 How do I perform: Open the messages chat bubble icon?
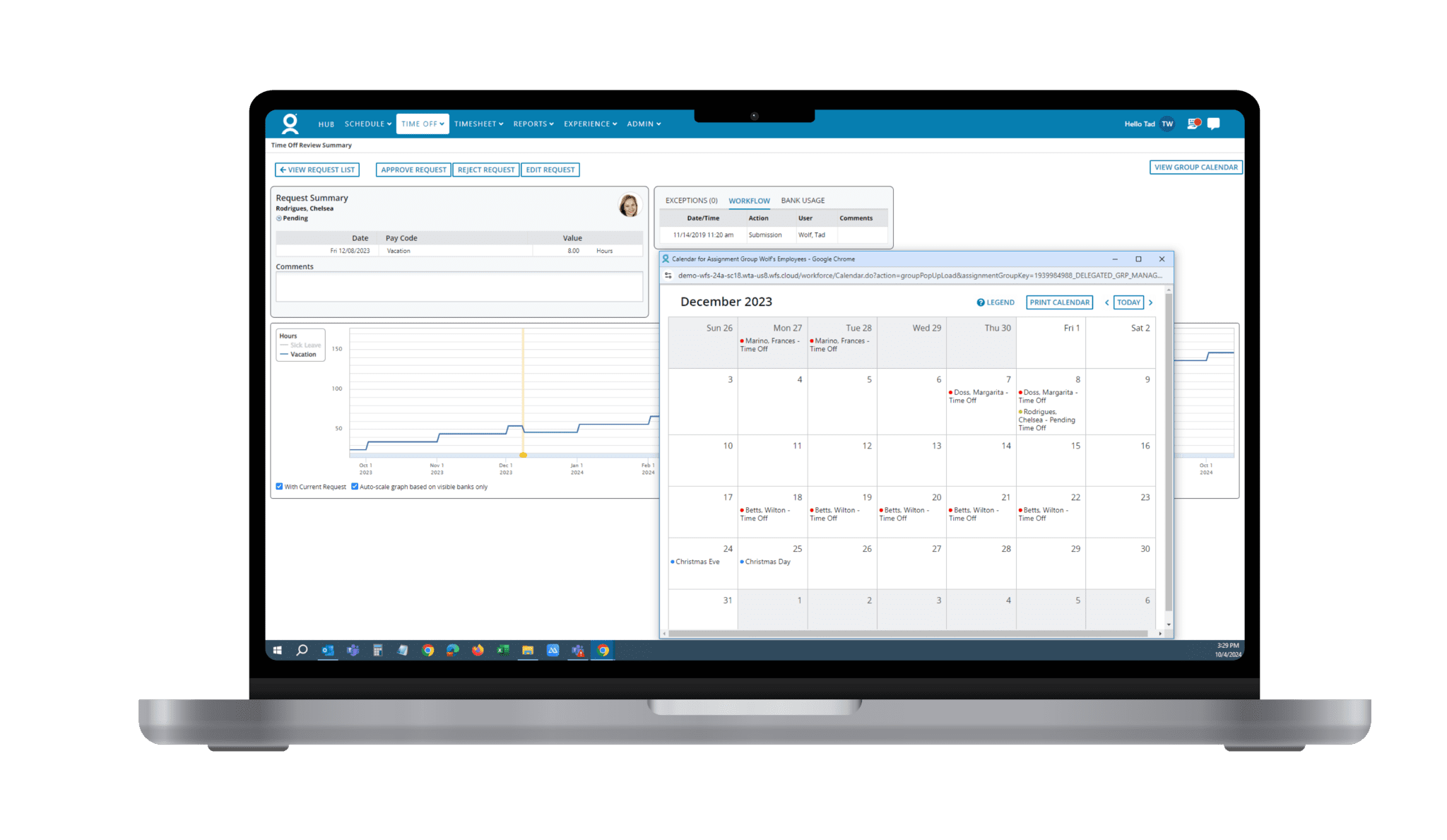click(x=1214, y=124)
